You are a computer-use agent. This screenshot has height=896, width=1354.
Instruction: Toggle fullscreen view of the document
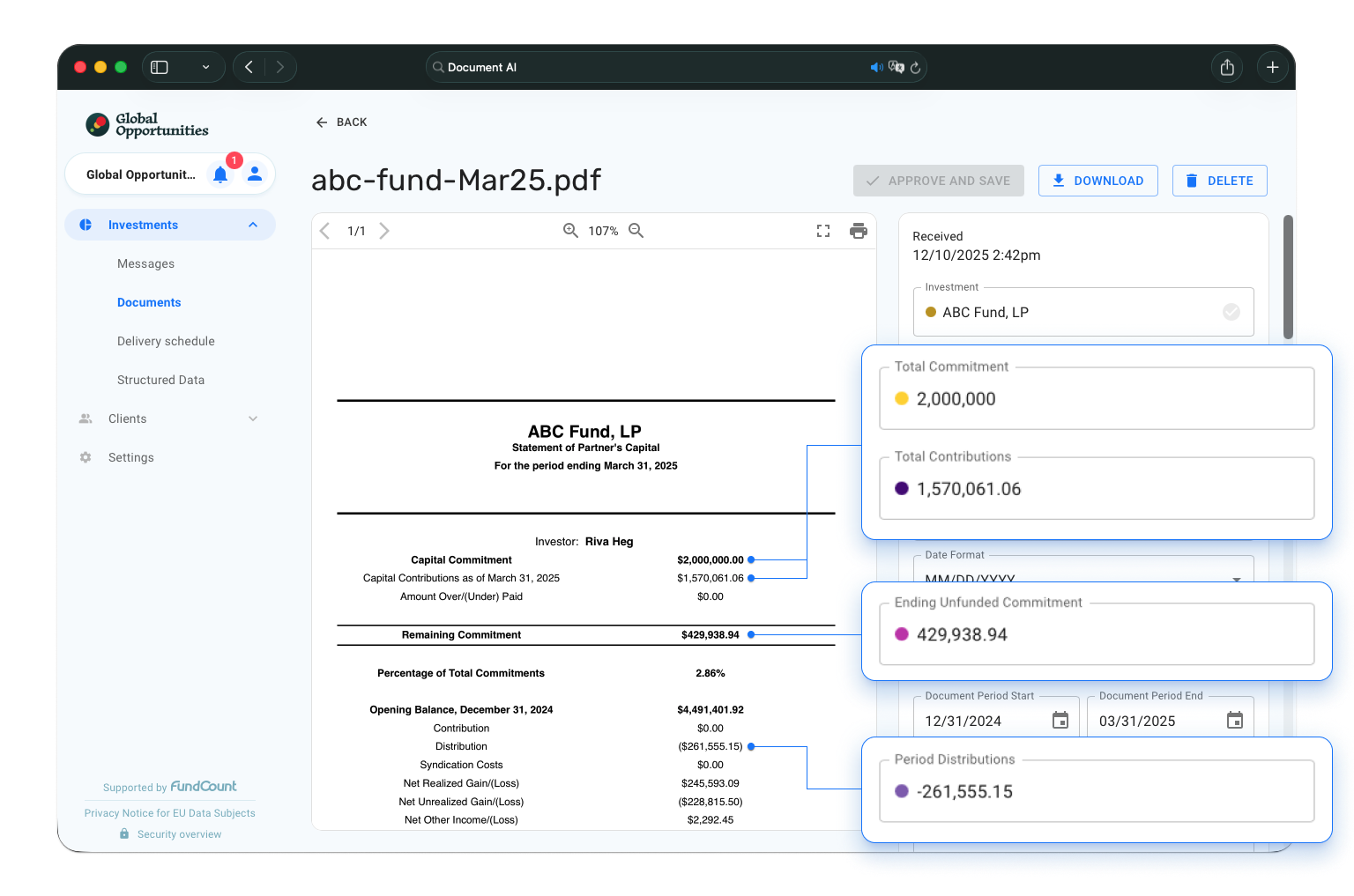(x=823, y=231)
